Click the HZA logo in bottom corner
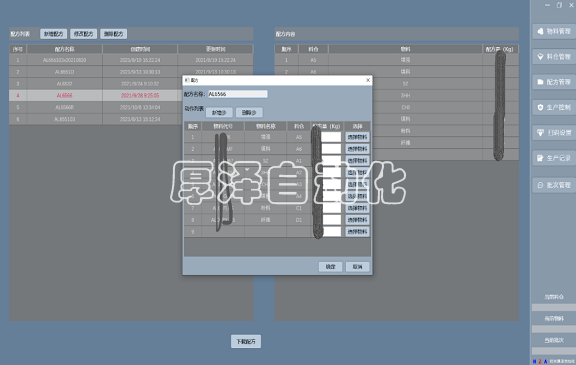Image resolution: width=576 pixels, height=365 pixels. click(540, 362)
